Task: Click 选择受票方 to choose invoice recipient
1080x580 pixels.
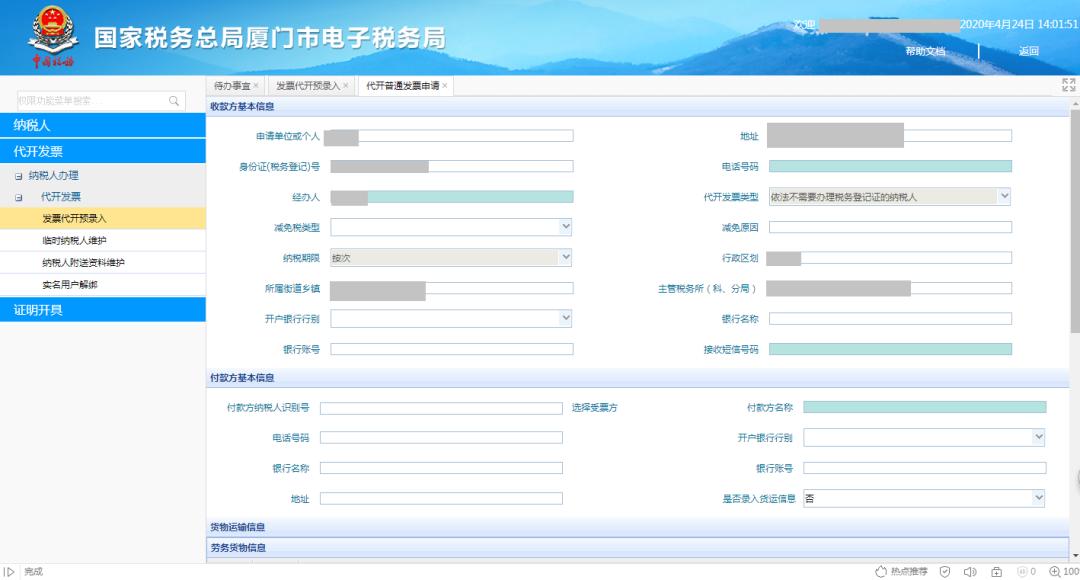Action: (595, 407)
